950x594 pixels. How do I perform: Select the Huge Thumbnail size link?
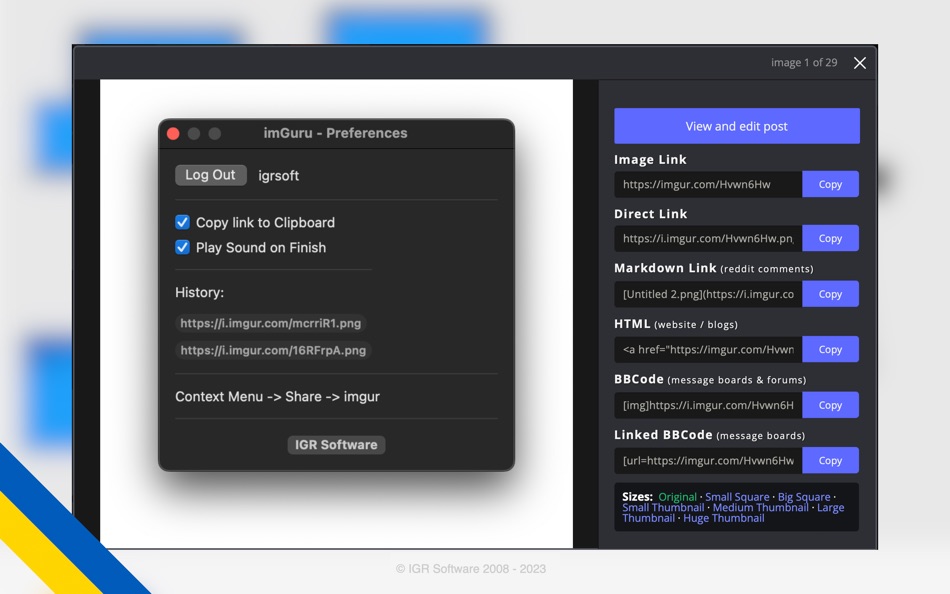point(723,518)
